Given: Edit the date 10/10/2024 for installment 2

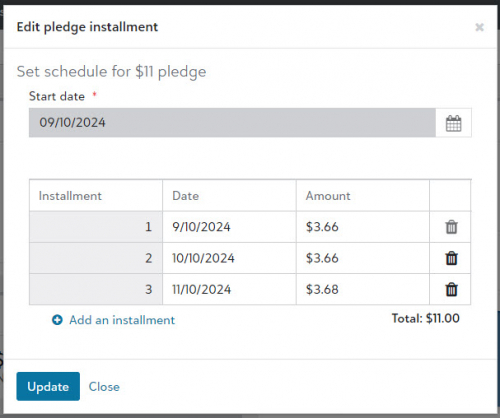Looking at the screenshot, I should [229, 258].
